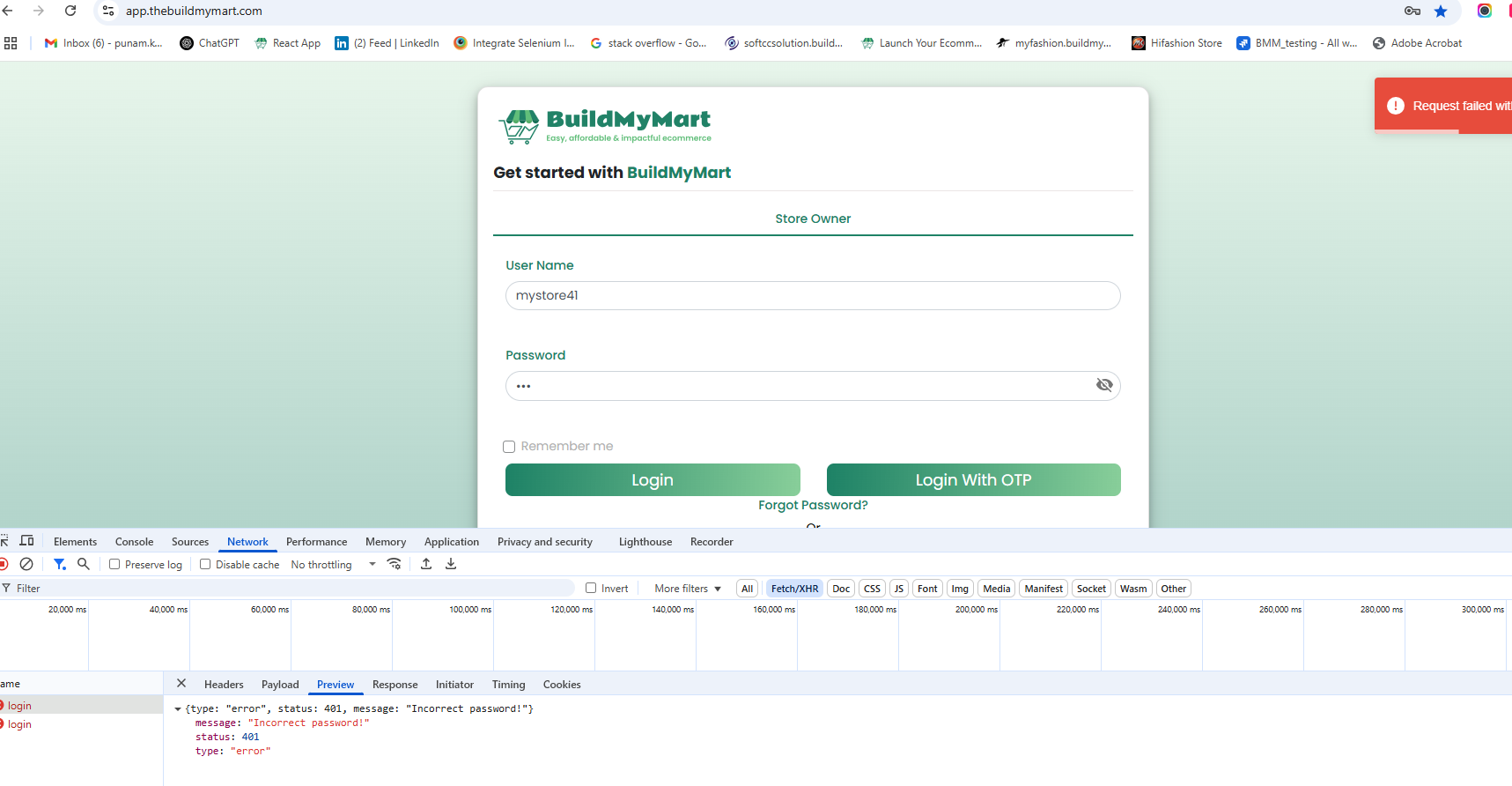1512x786 pixels.
Task: Open the Payload tab of the request
Action: coord(280,685)
